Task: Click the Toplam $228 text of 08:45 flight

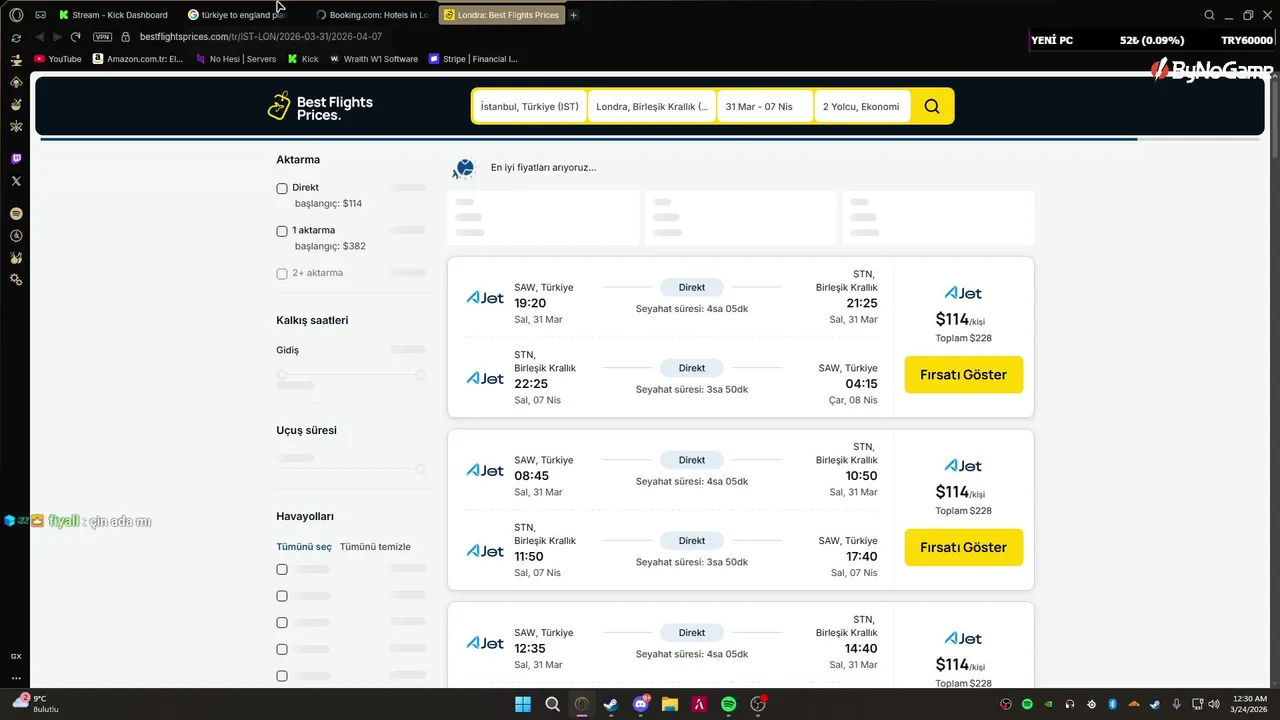Action: [x=964, y=511]
